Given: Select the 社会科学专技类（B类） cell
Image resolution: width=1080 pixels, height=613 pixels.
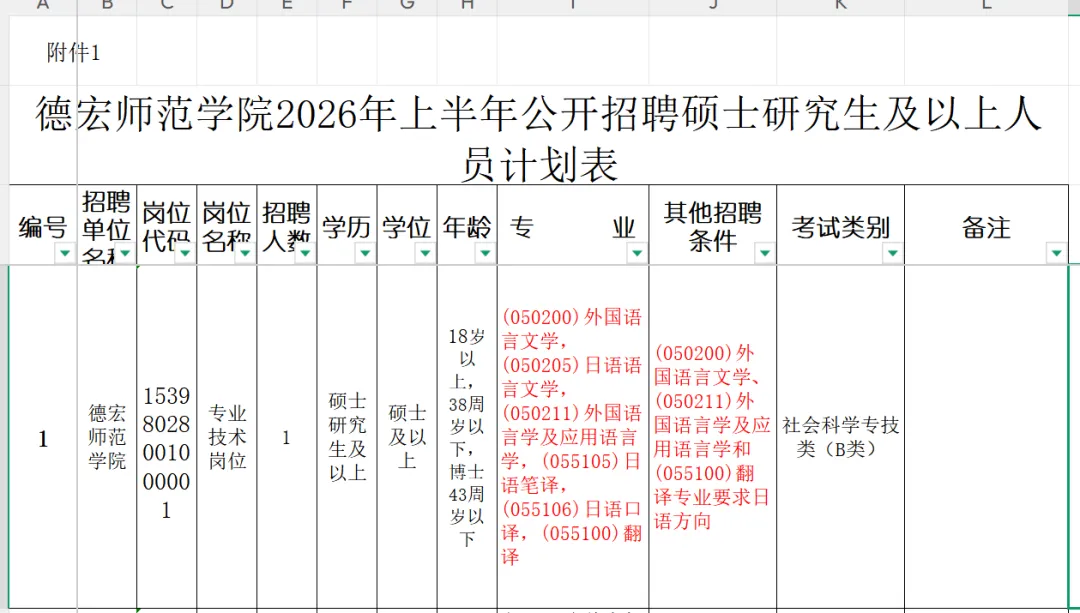Looking at the screenshot, I should tap(840, 437).
